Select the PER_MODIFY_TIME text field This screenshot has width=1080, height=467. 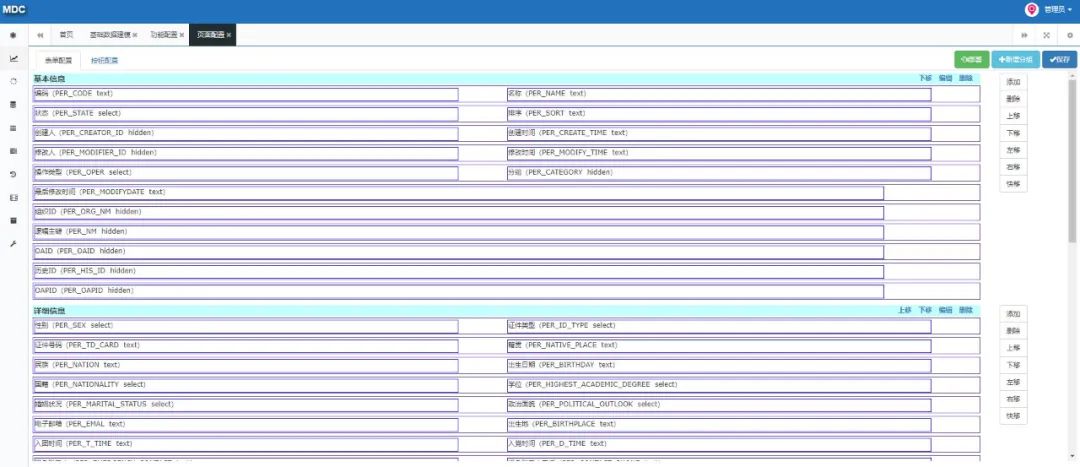coord(718,153)
